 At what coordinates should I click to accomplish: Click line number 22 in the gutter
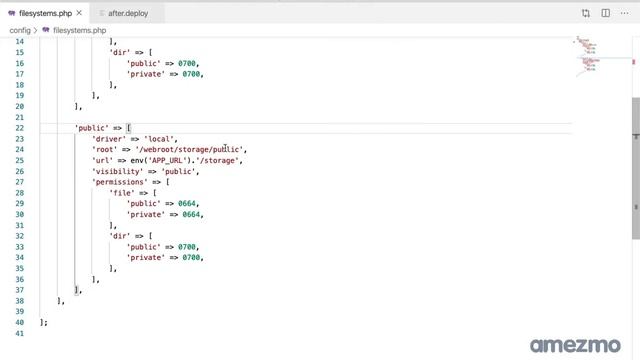pyautogui.click(x=20, y=128)
